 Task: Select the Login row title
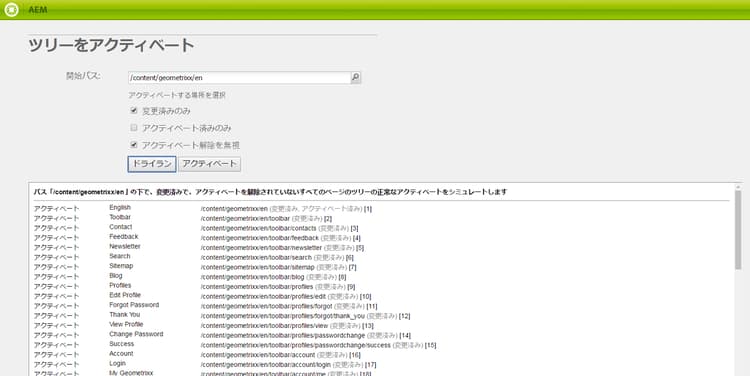click(117, 364)
